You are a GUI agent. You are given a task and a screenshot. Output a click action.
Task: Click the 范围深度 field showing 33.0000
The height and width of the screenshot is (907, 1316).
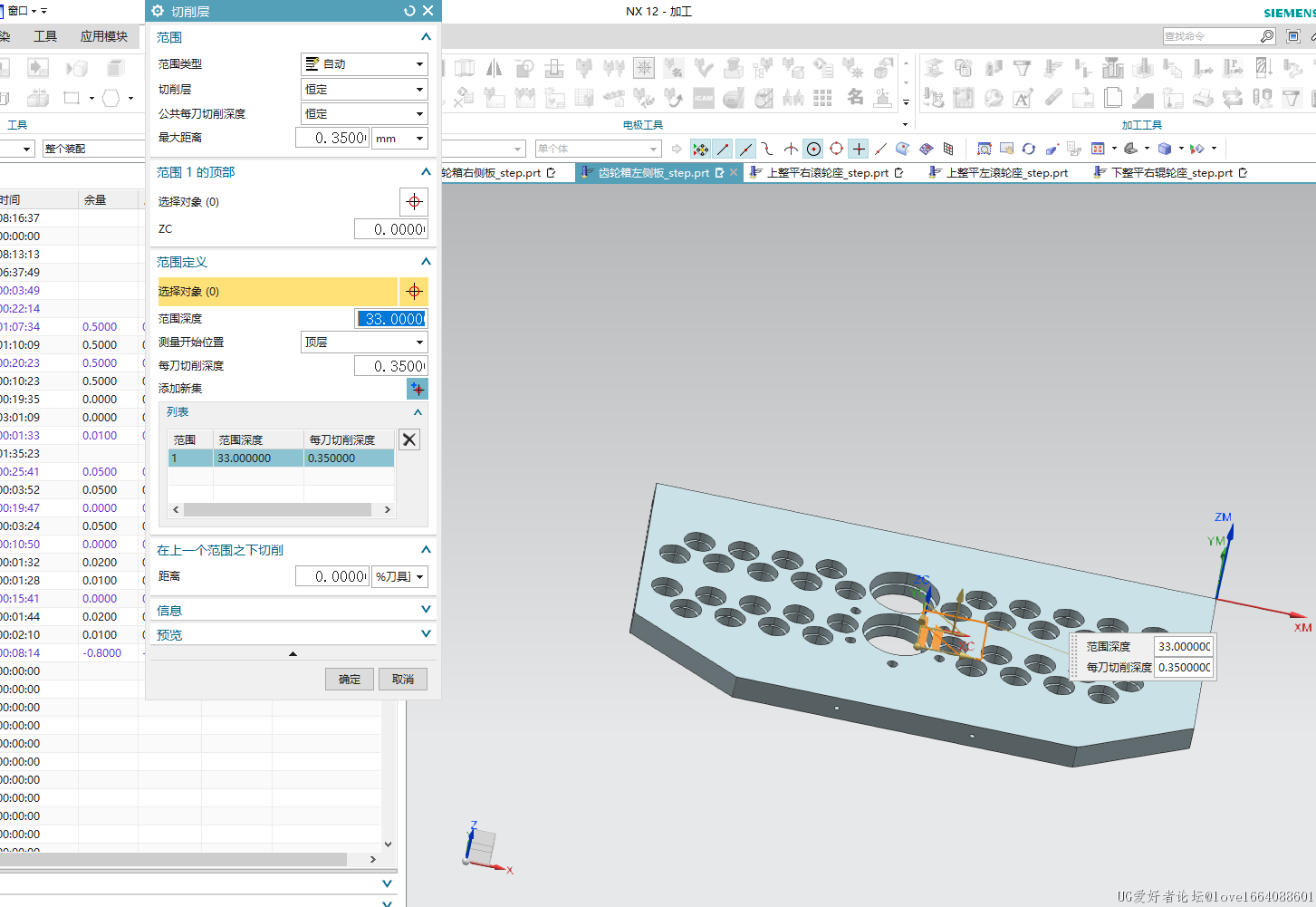[x=390, y=319]
